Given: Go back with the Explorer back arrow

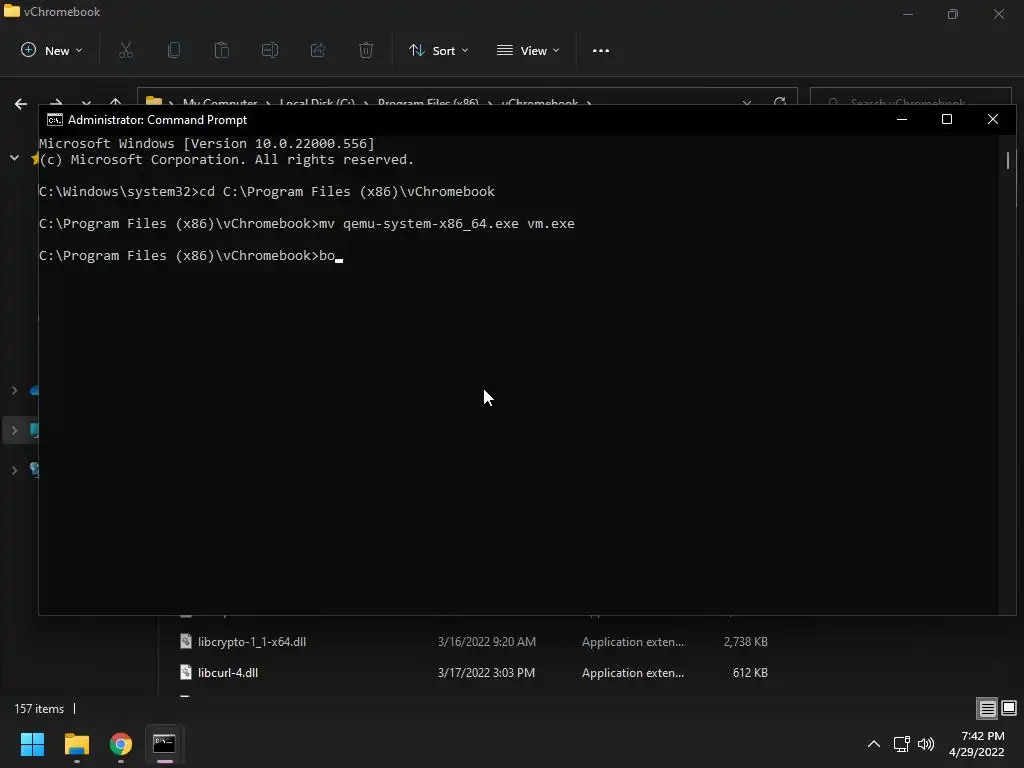Looking at the screenshot, I should (21, 104).
